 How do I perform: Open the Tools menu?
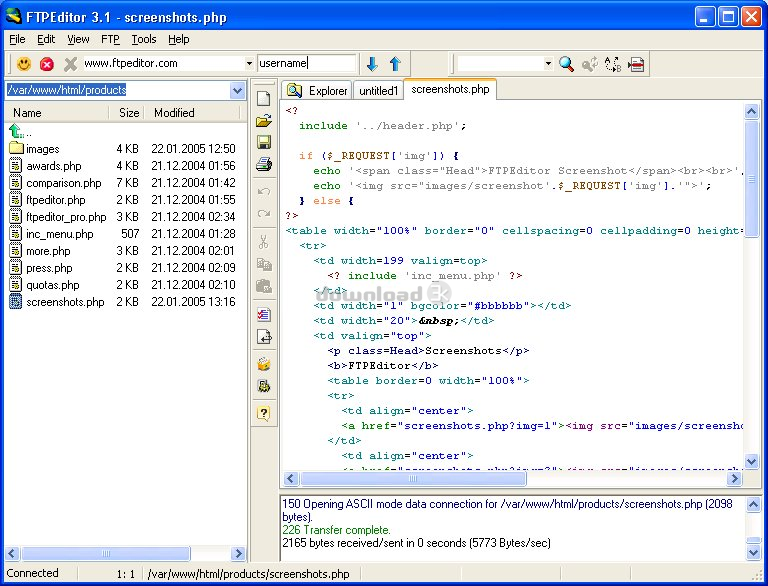coord(144,39)
